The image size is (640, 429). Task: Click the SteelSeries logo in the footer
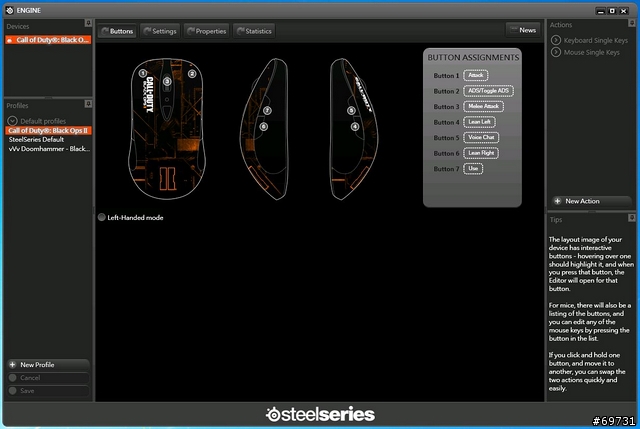coord(320,414)
